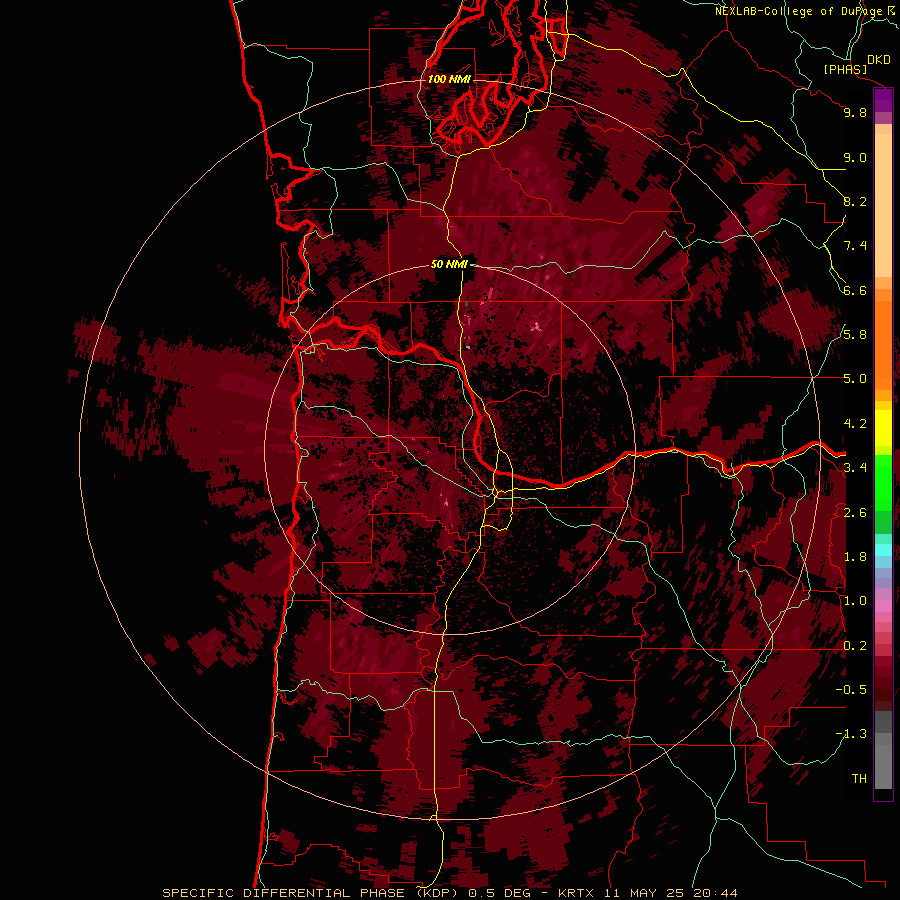
Task: Click the 100 NMI range ring label
Action: [x=449, y=79]
